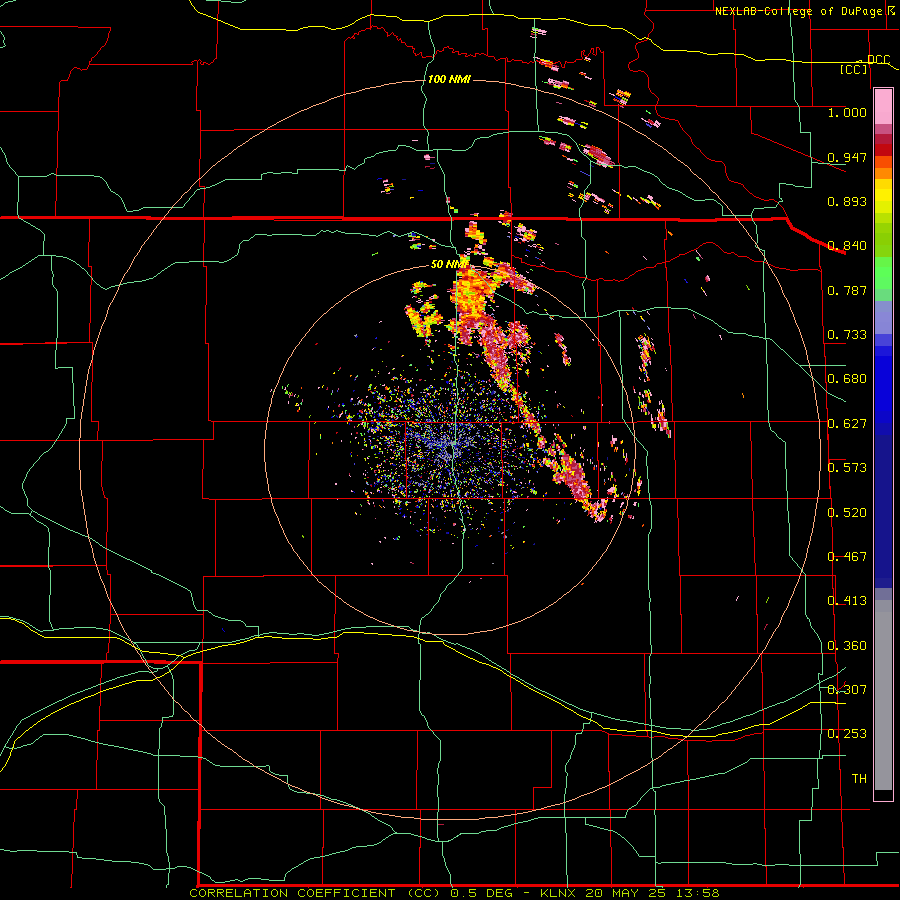900x900 pixels.
Task: Click the 0.573 color scale value
Action: click(x=847, y=468)
